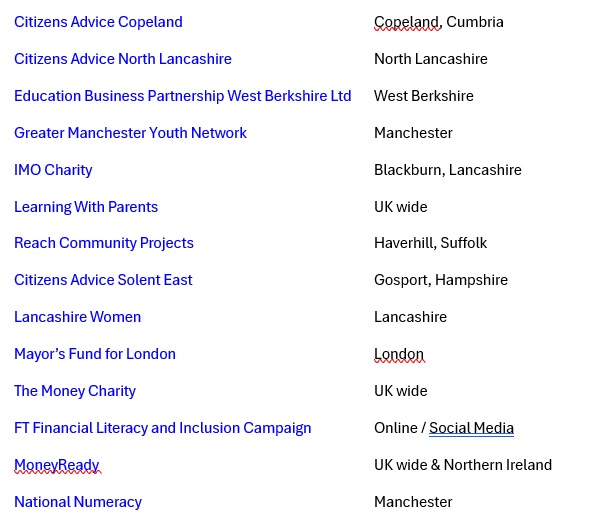The height and width of the screenshot is (517, 603).
Task: Click the Copeland, Cumbria location text
Action: [x=438, y=22]
